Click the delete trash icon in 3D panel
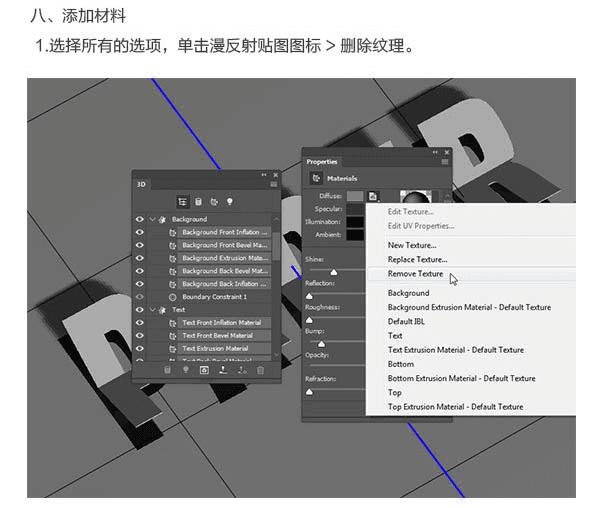Image resolution: width=600 pixels, height=508 pixels. [261, 370]
